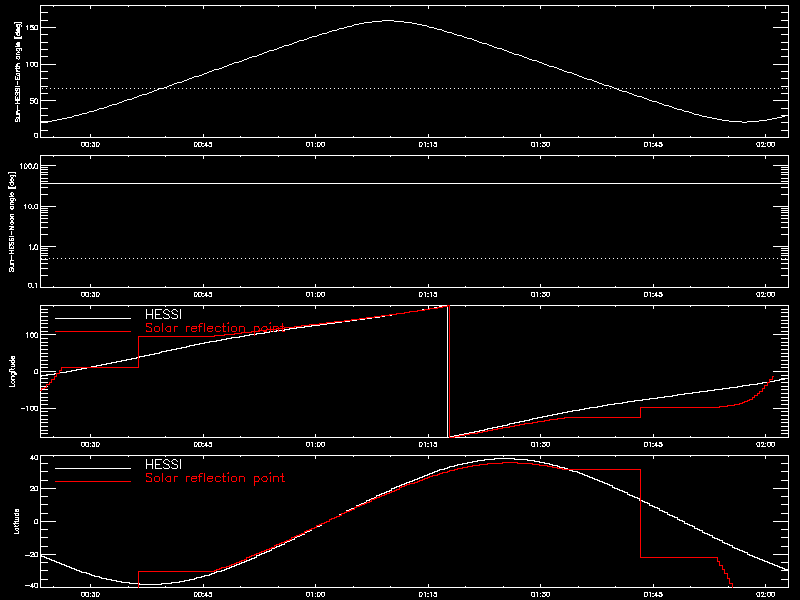
Task: Click 00:45 time label under Latitude plot
Action: click(x=203, y=594)
